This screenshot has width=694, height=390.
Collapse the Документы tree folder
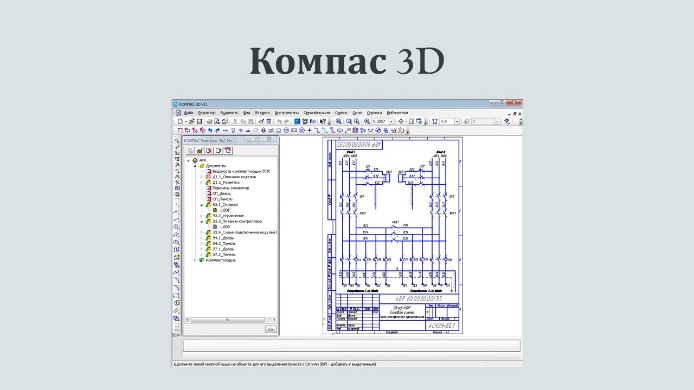tap(195, 166)
